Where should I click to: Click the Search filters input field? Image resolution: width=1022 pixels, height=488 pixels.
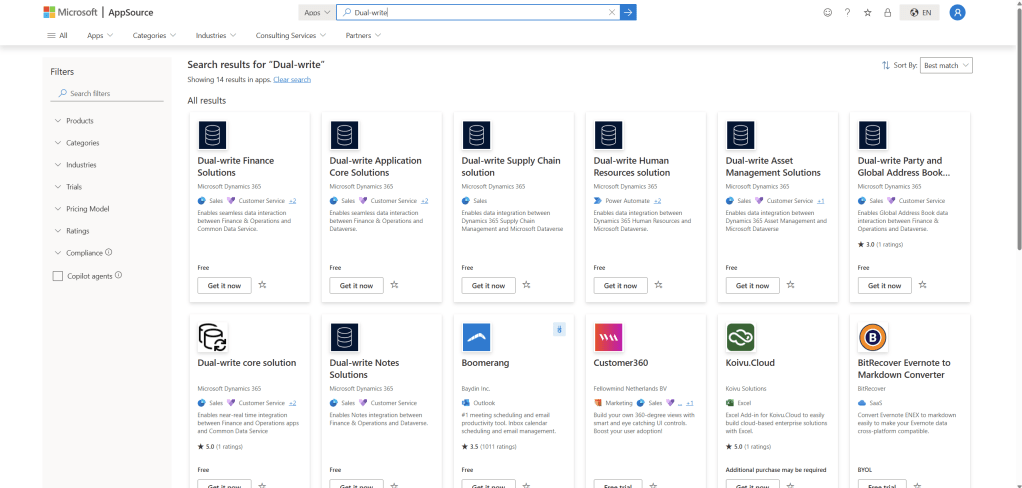pos(110,93)
